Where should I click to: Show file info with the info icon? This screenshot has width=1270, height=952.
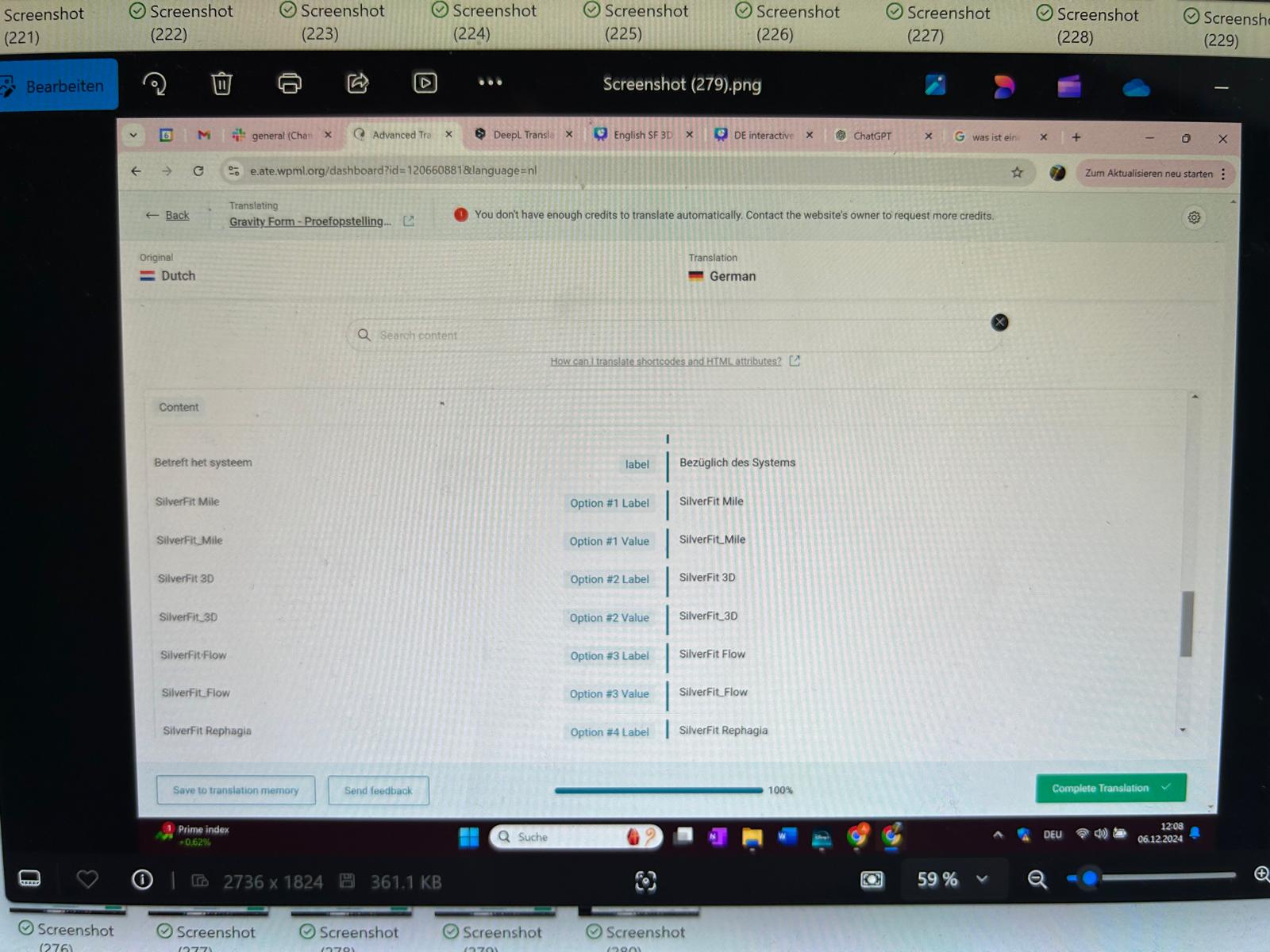pos(142,879)
